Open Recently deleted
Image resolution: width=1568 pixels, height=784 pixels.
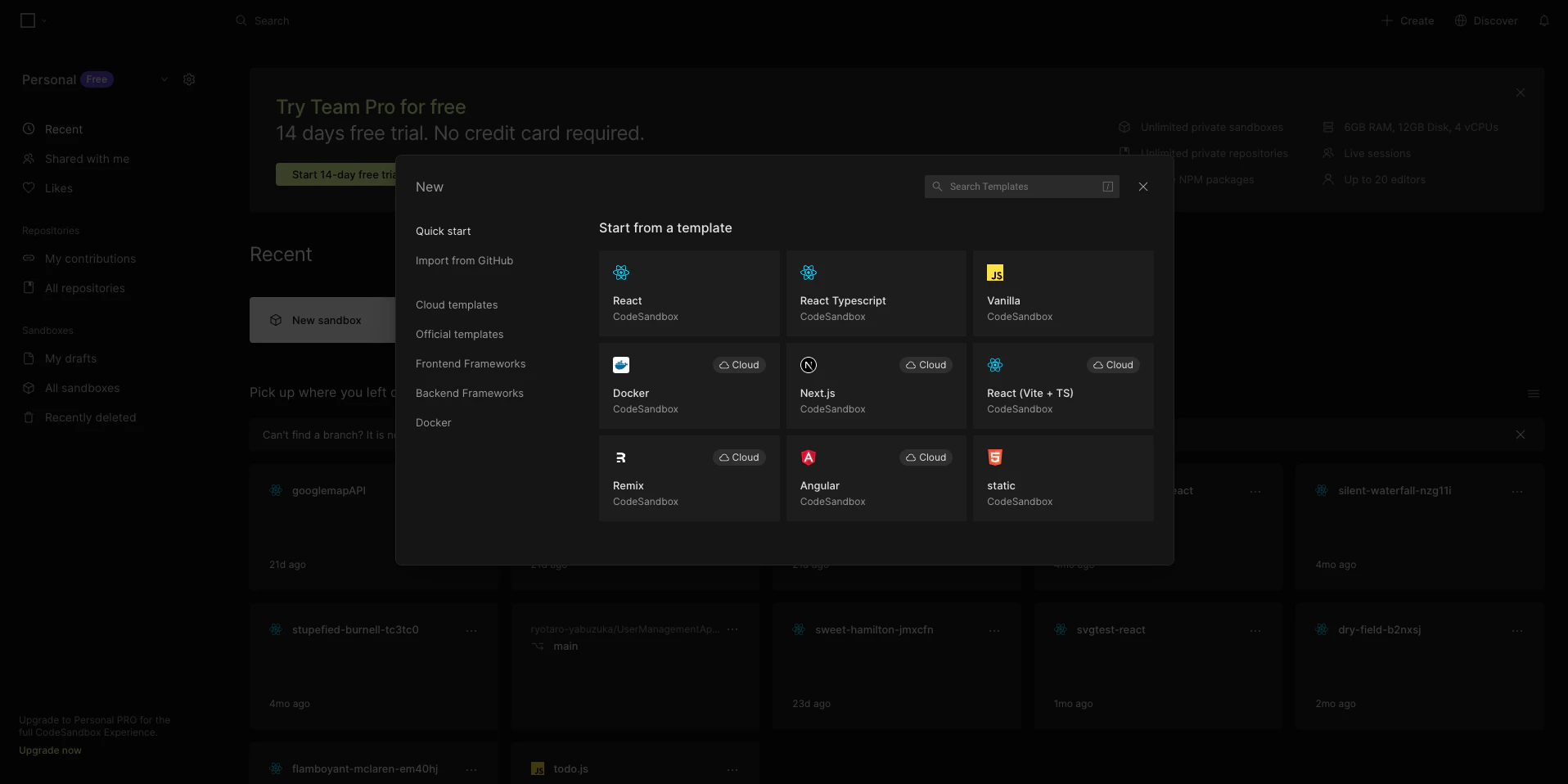pyautogui.click(x=90, y=417)
